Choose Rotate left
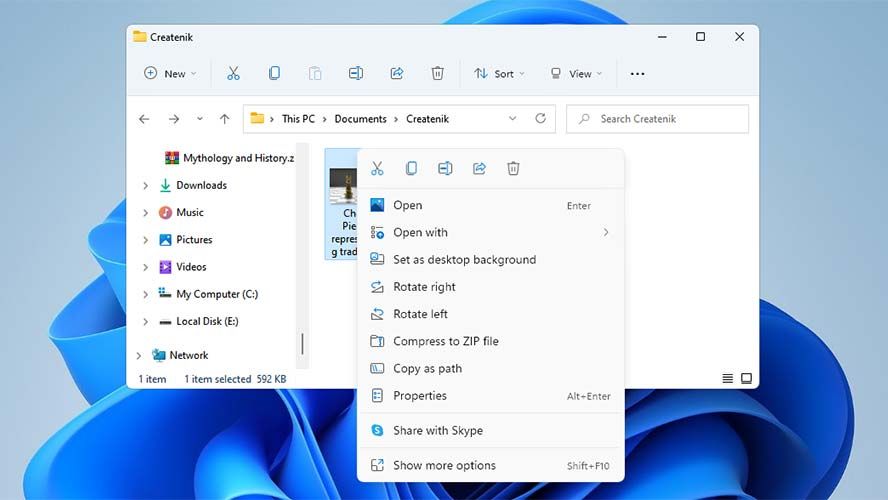888x500 pixels. tap(490, 314)
